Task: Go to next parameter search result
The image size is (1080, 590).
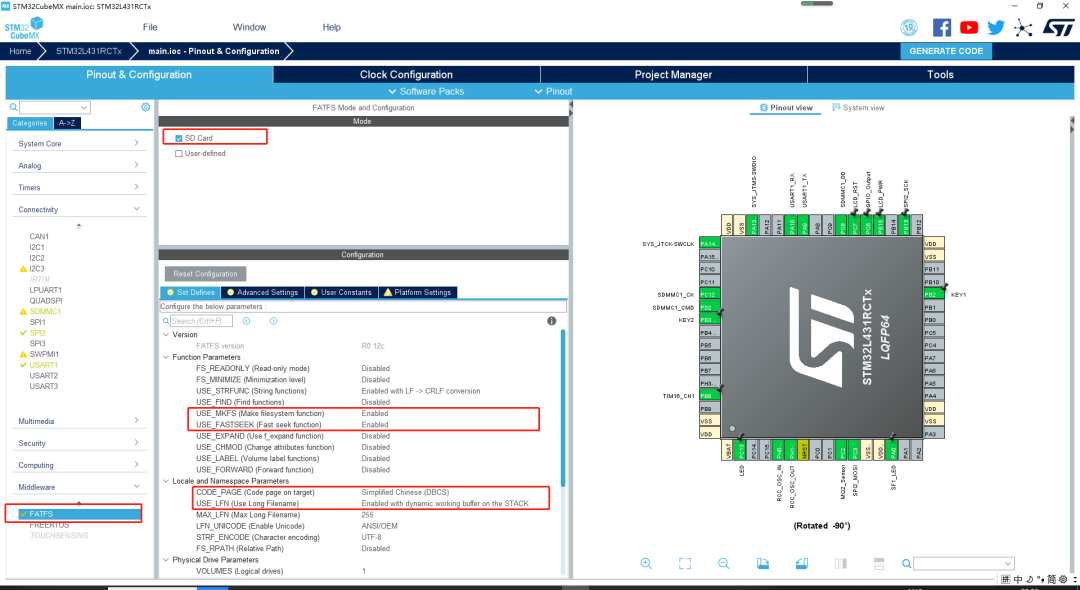Action: pyautogui.click(x=273, y=321)
